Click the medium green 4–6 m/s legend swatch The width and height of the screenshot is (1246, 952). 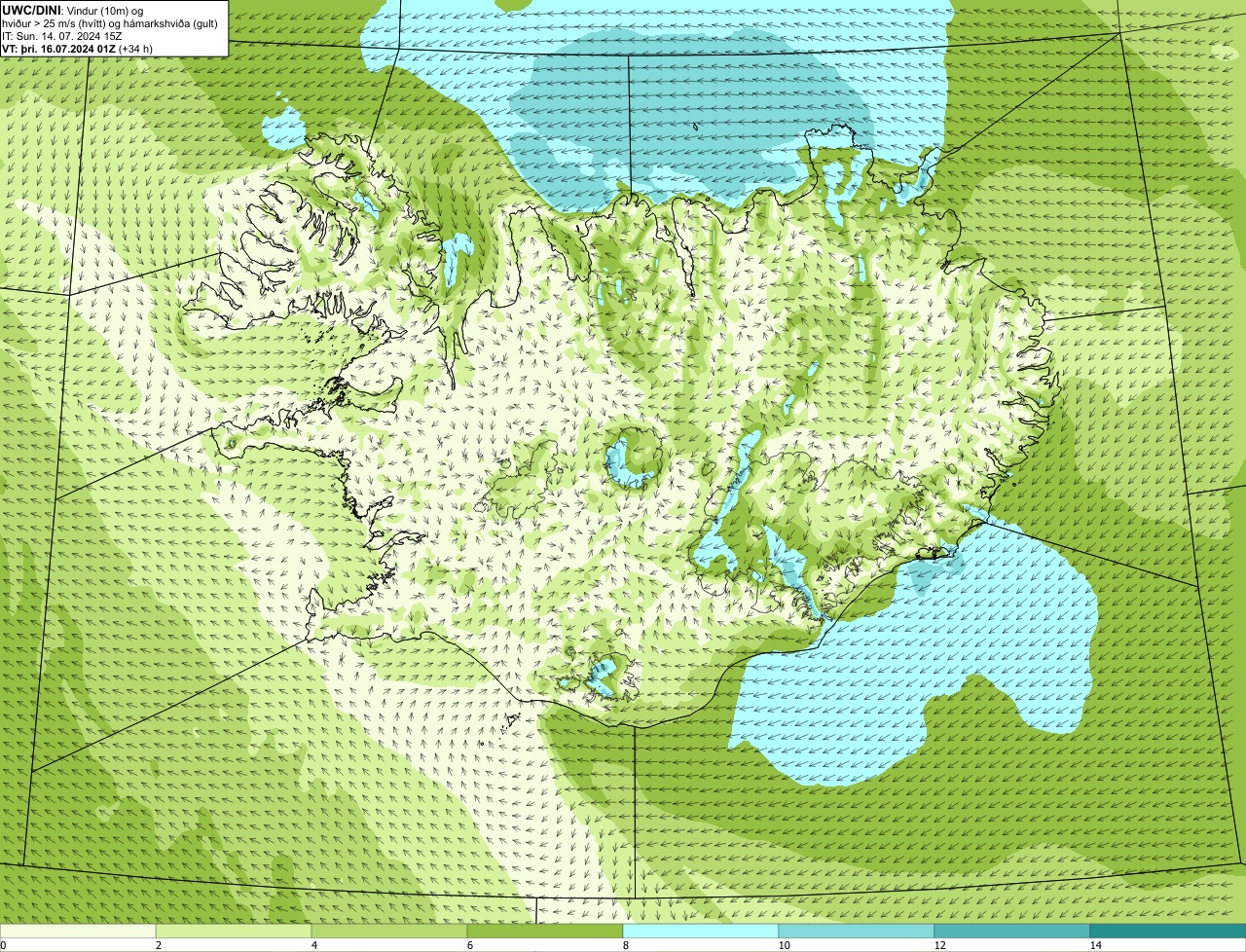(389, 932)
